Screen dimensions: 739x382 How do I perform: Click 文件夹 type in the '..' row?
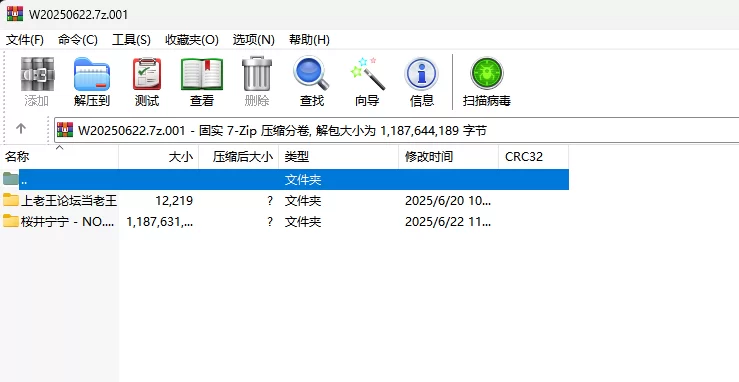303,179
